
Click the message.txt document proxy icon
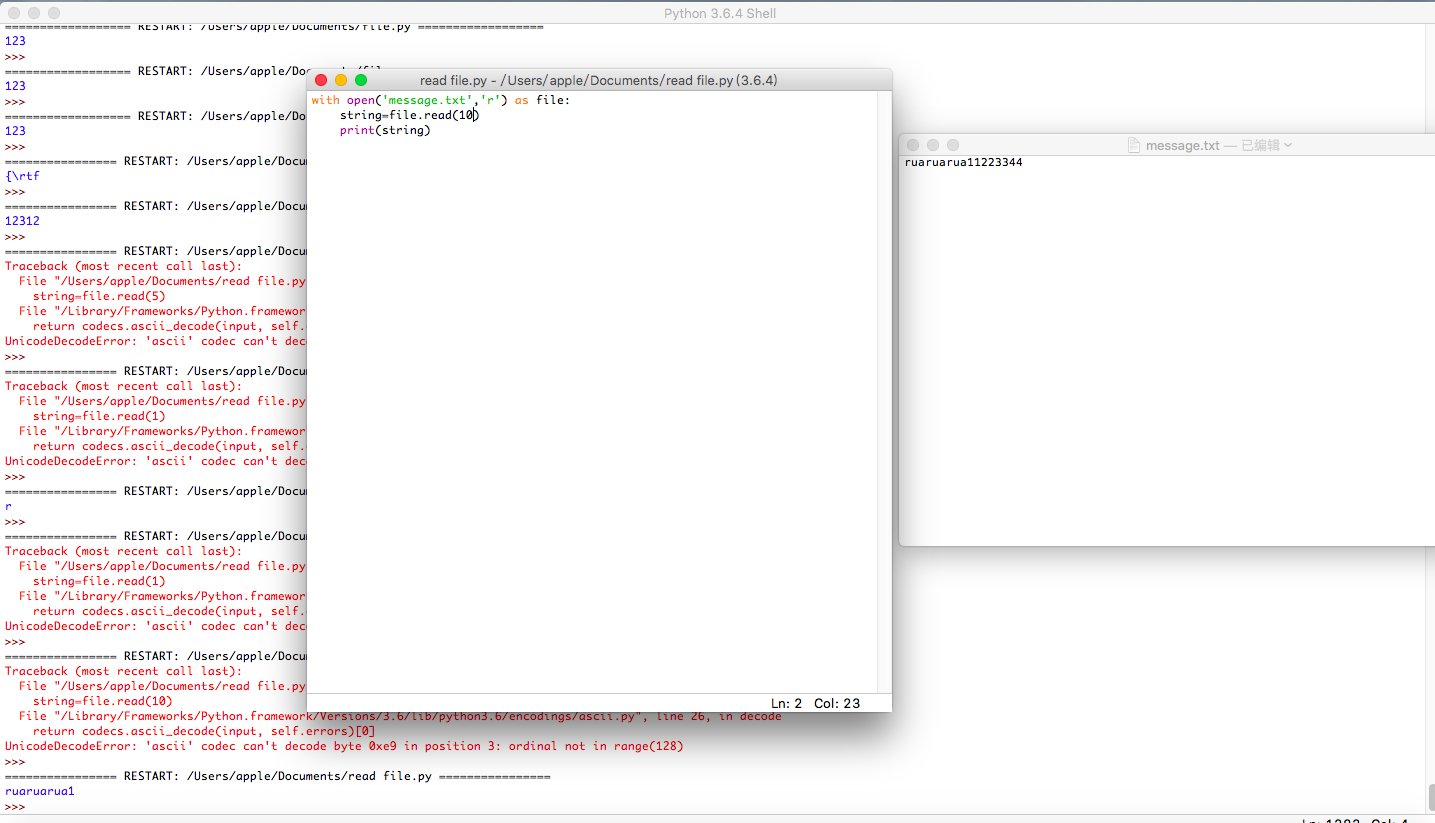point(1134,145)
